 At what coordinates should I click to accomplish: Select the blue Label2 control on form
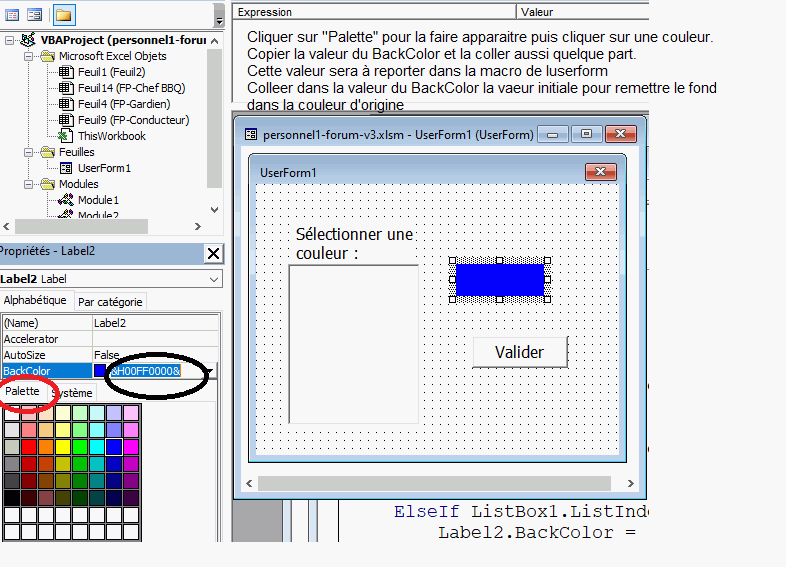coord(500,280)
